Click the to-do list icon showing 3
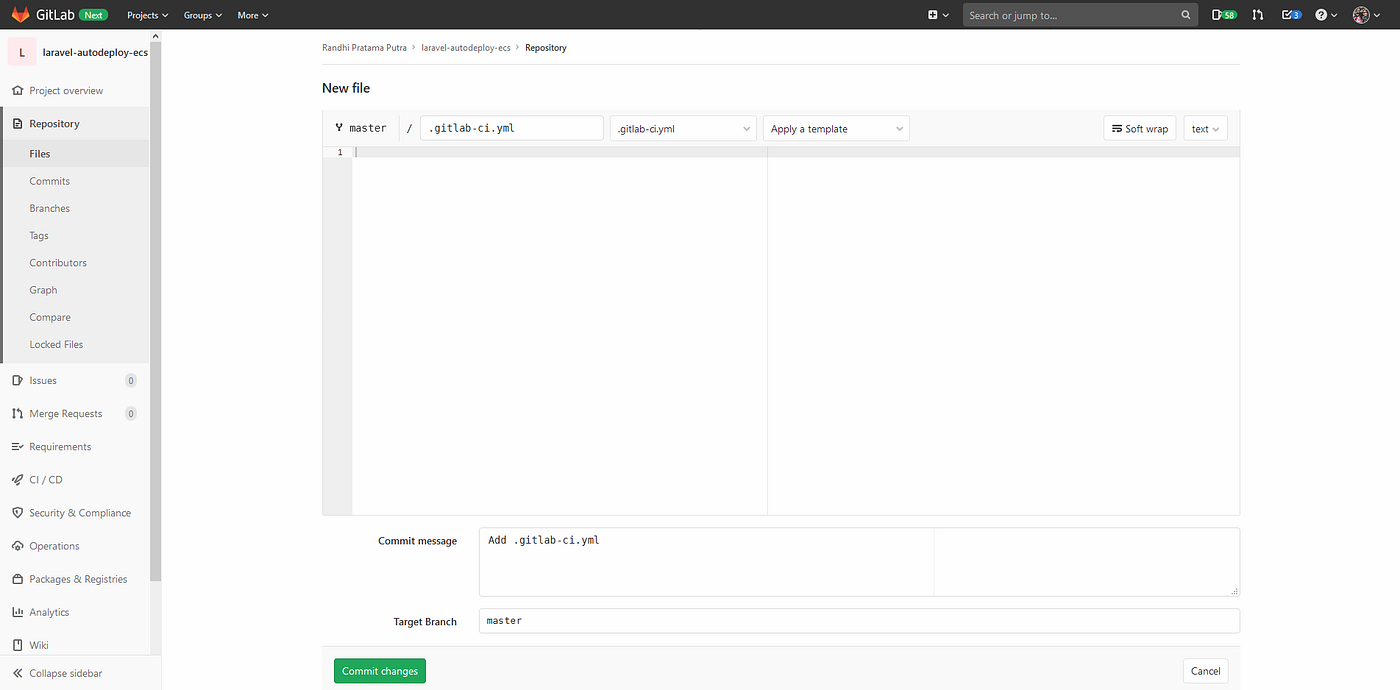Image resolution: width=1400 pixels, height=690 pixels. pos(1290,14)
